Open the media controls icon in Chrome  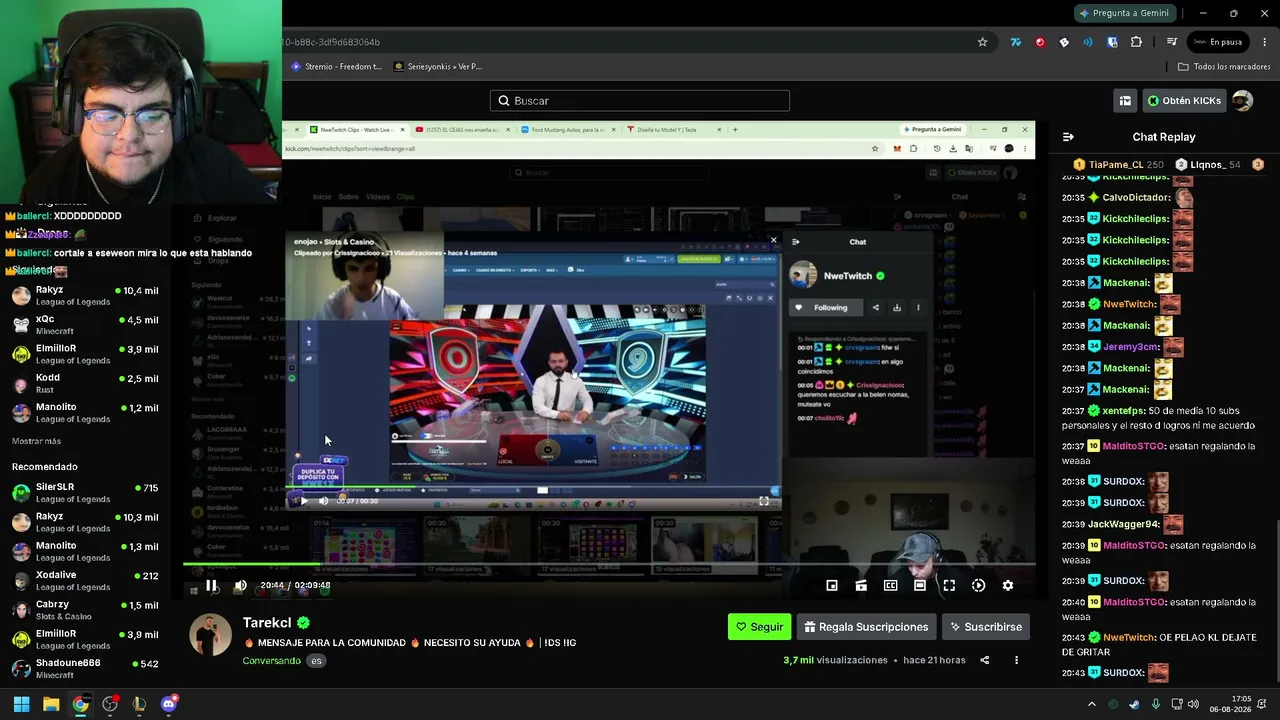point(1171,42)
